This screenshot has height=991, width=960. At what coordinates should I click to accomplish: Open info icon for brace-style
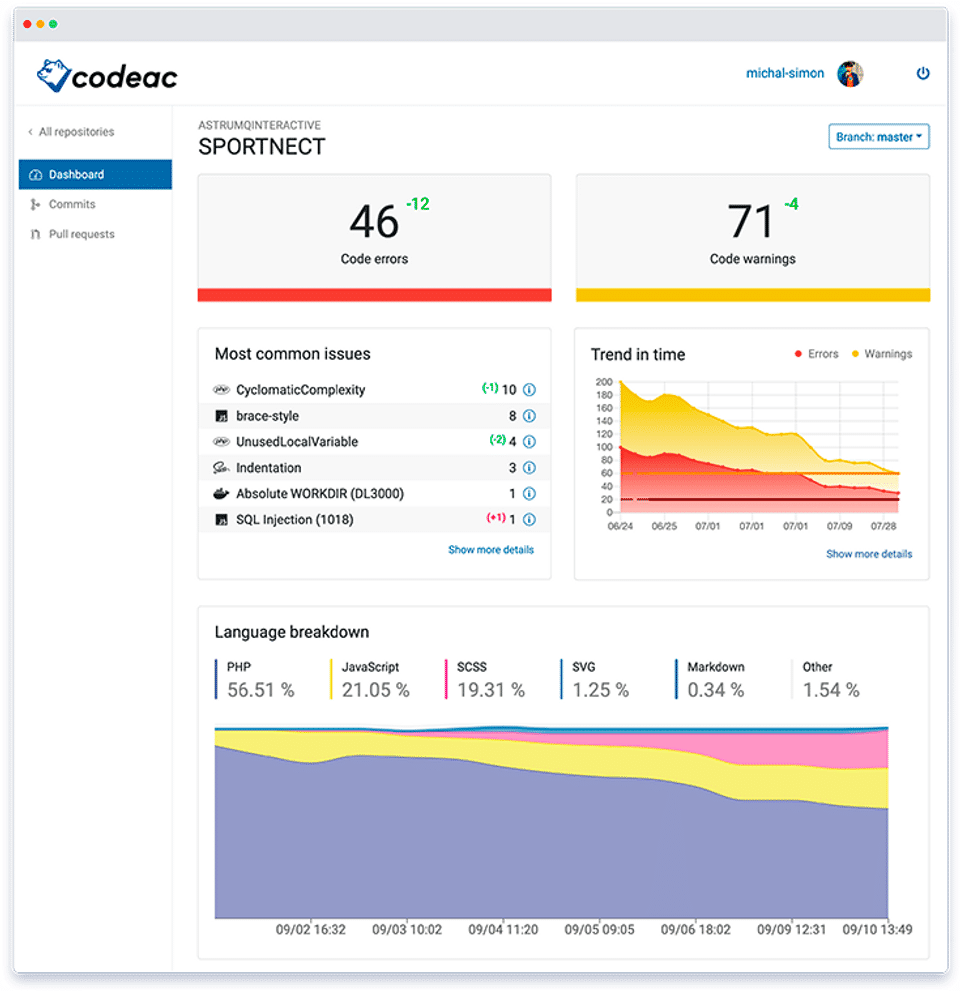point(530,416)
